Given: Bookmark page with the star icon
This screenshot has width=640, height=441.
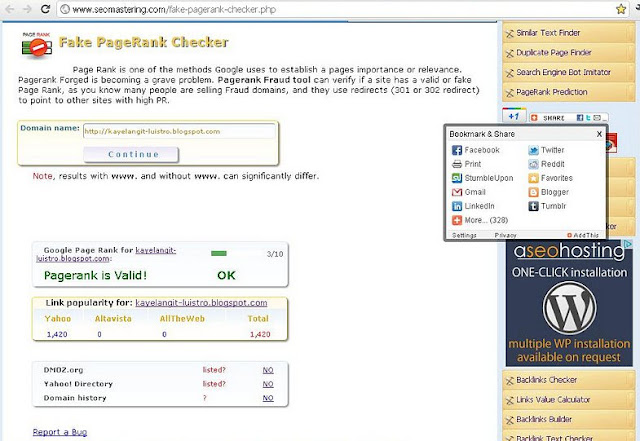Looking at the screenshot, I should tap(621, 9).
